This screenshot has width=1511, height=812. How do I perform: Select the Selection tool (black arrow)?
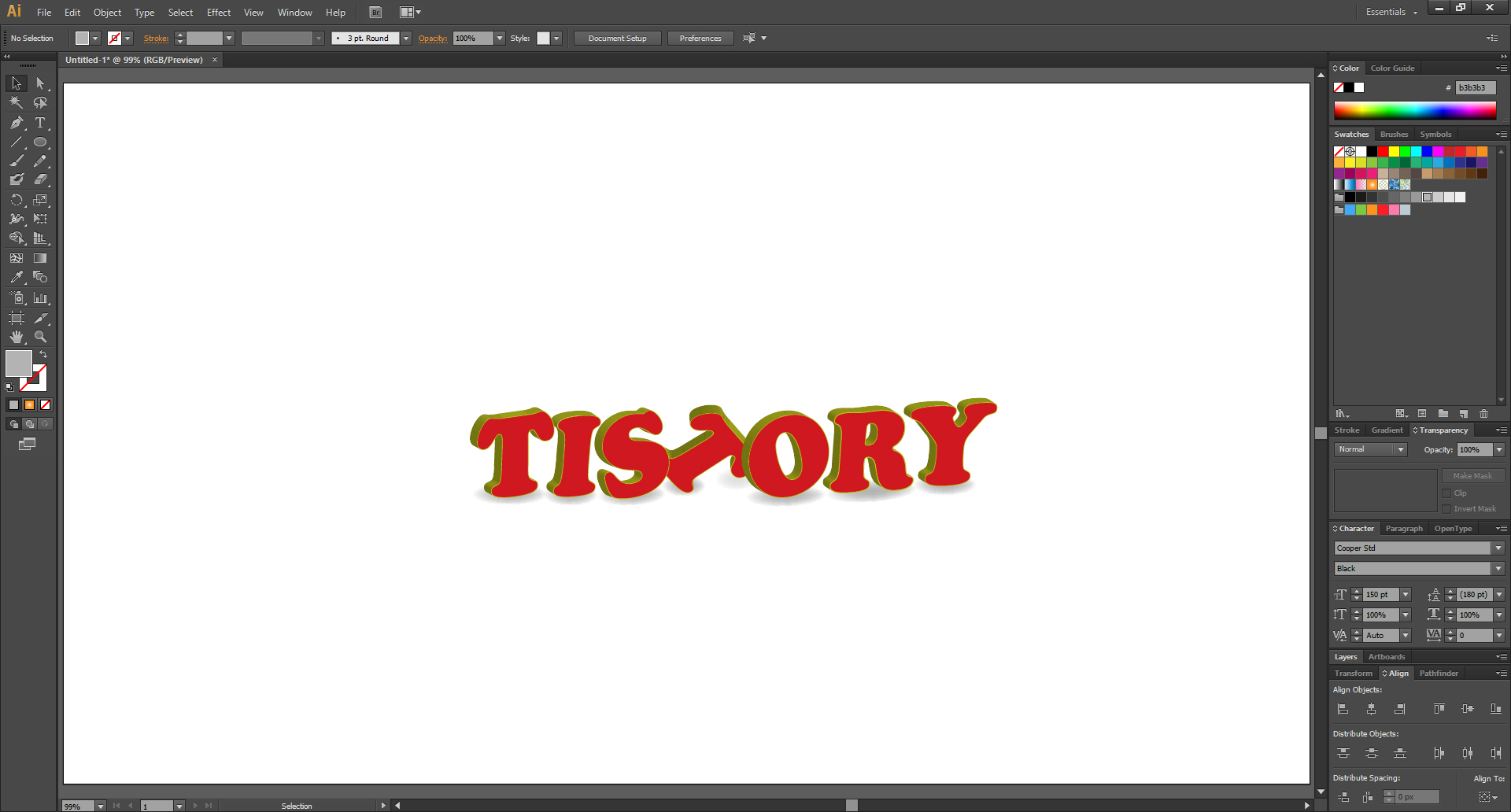tap(17, 83)
